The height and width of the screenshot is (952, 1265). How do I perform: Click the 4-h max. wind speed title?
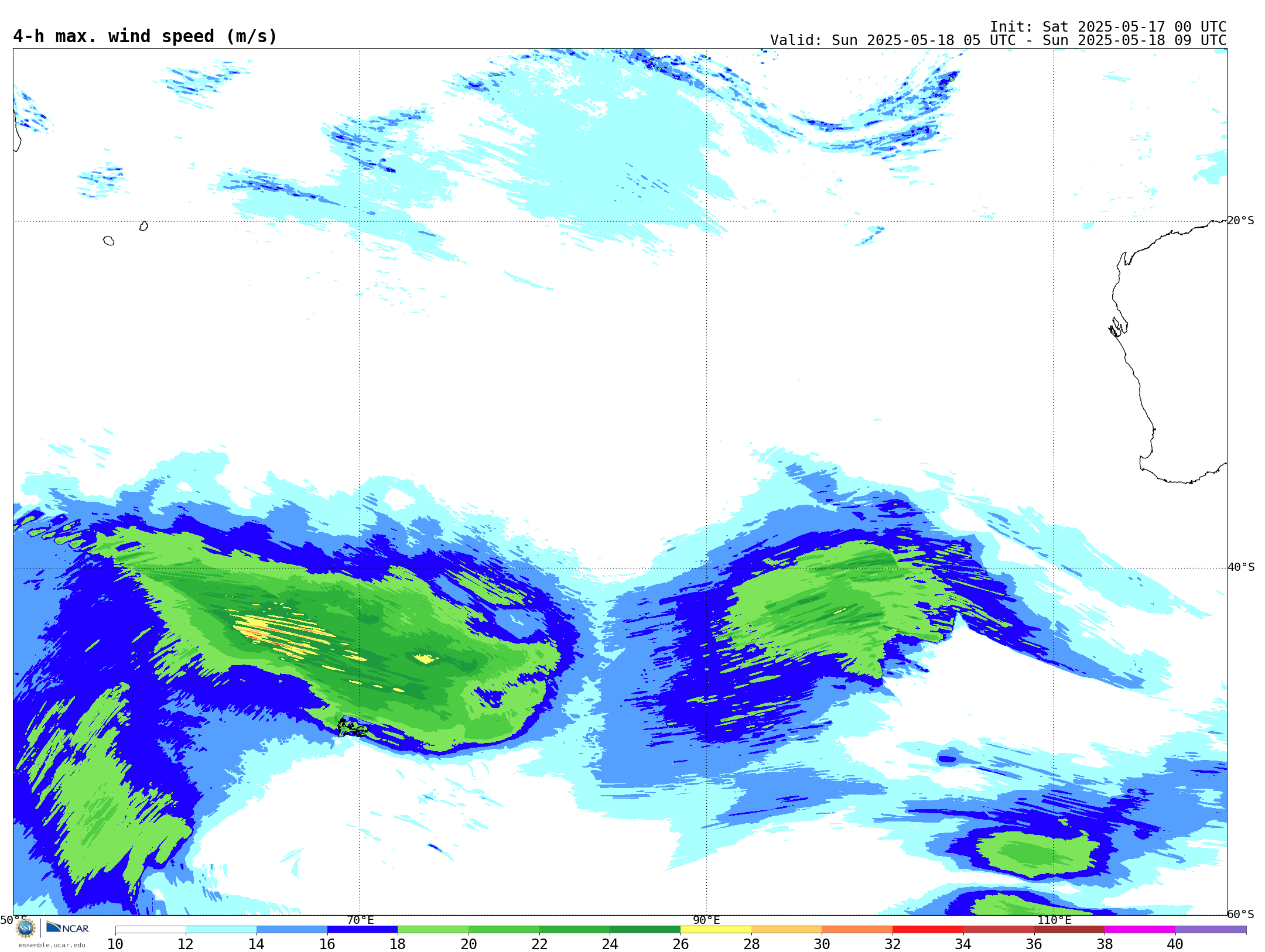click(145, 36)
